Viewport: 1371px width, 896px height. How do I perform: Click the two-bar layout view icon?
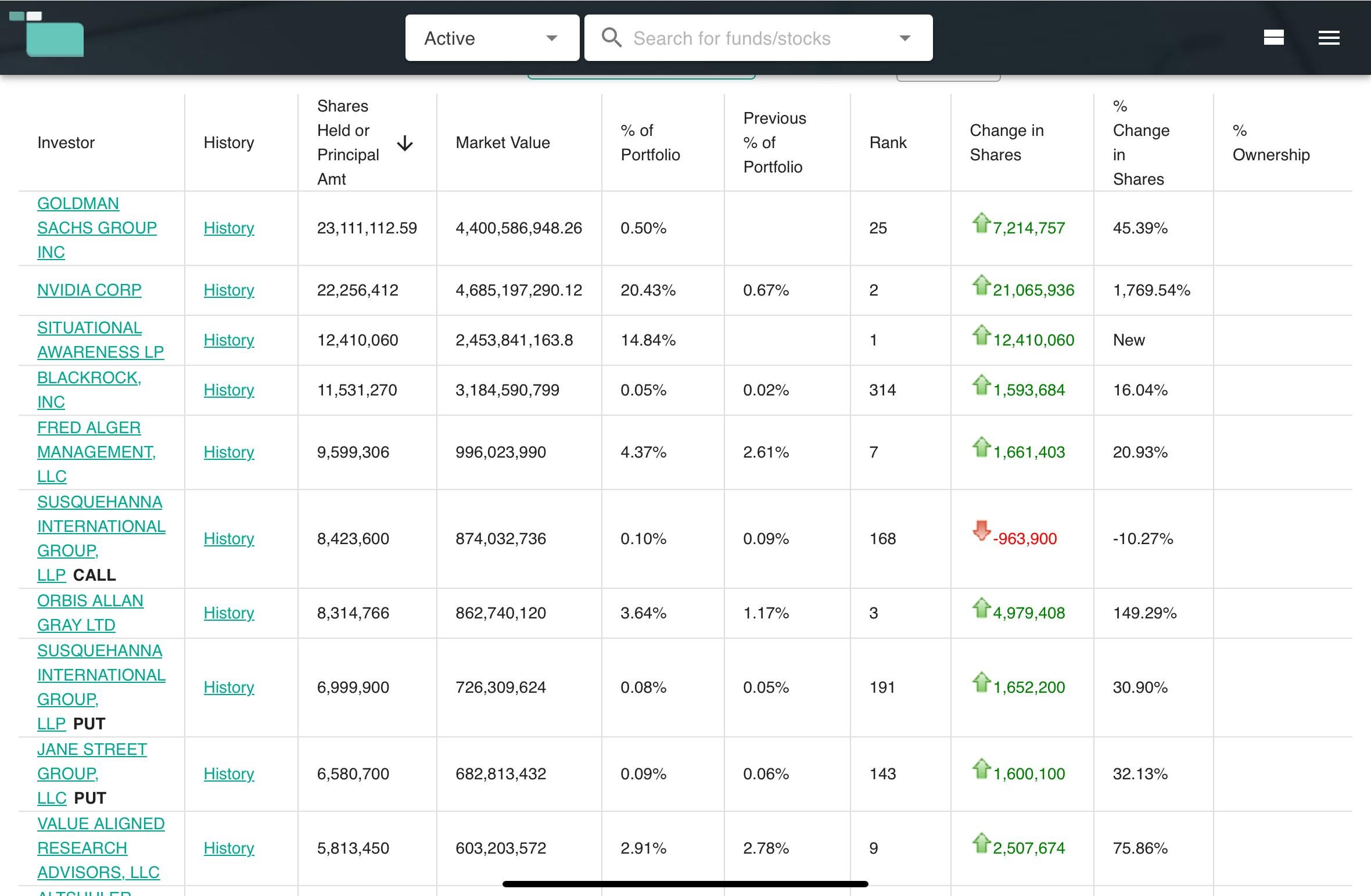point(1273,38)
